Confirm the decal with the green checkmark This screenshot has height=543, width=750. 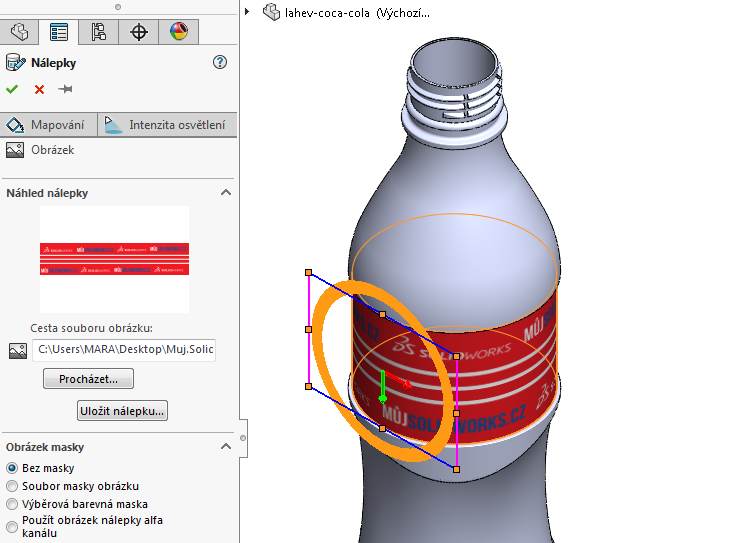click(x=12, y=89)
